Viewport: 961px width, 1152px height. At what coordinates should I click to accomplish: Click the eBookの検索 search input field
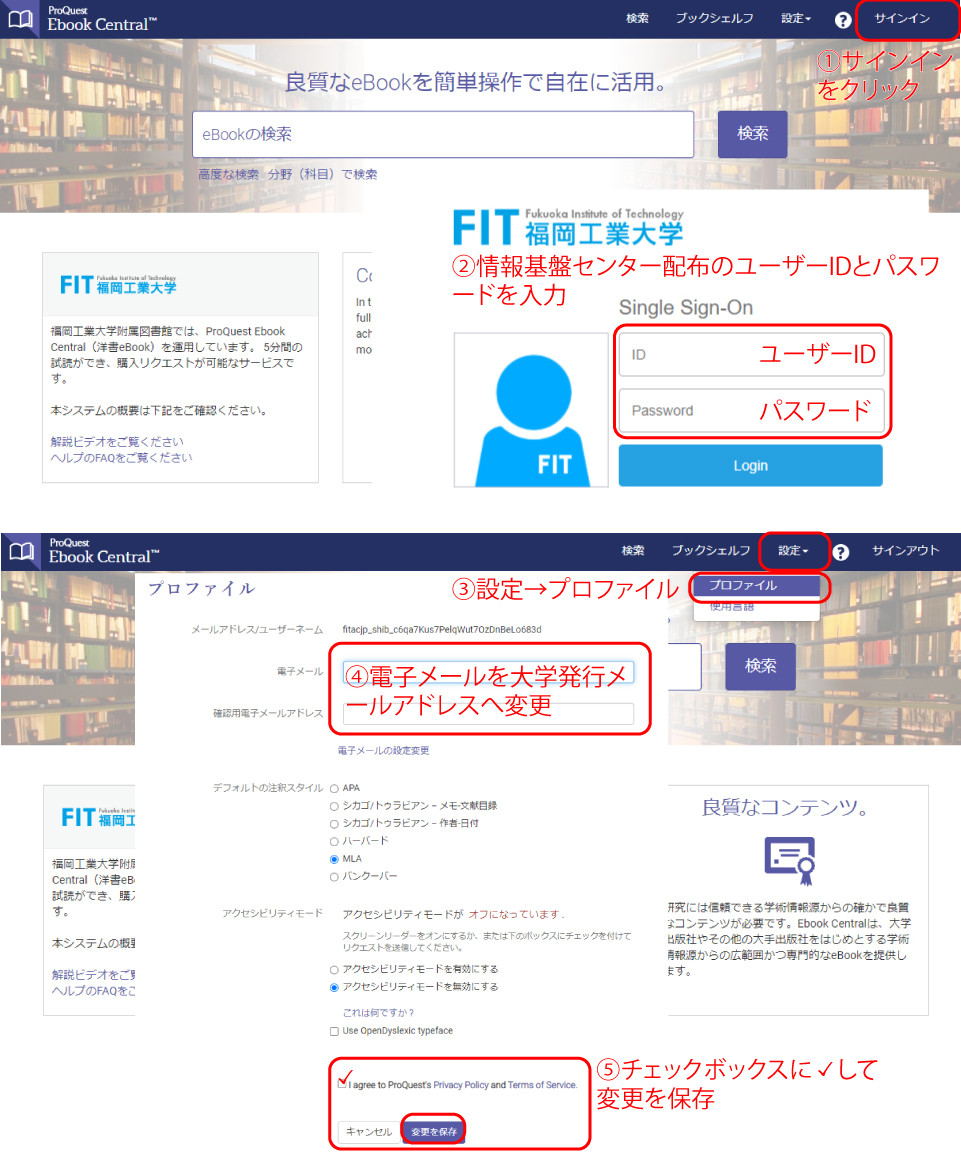point(443,134)
